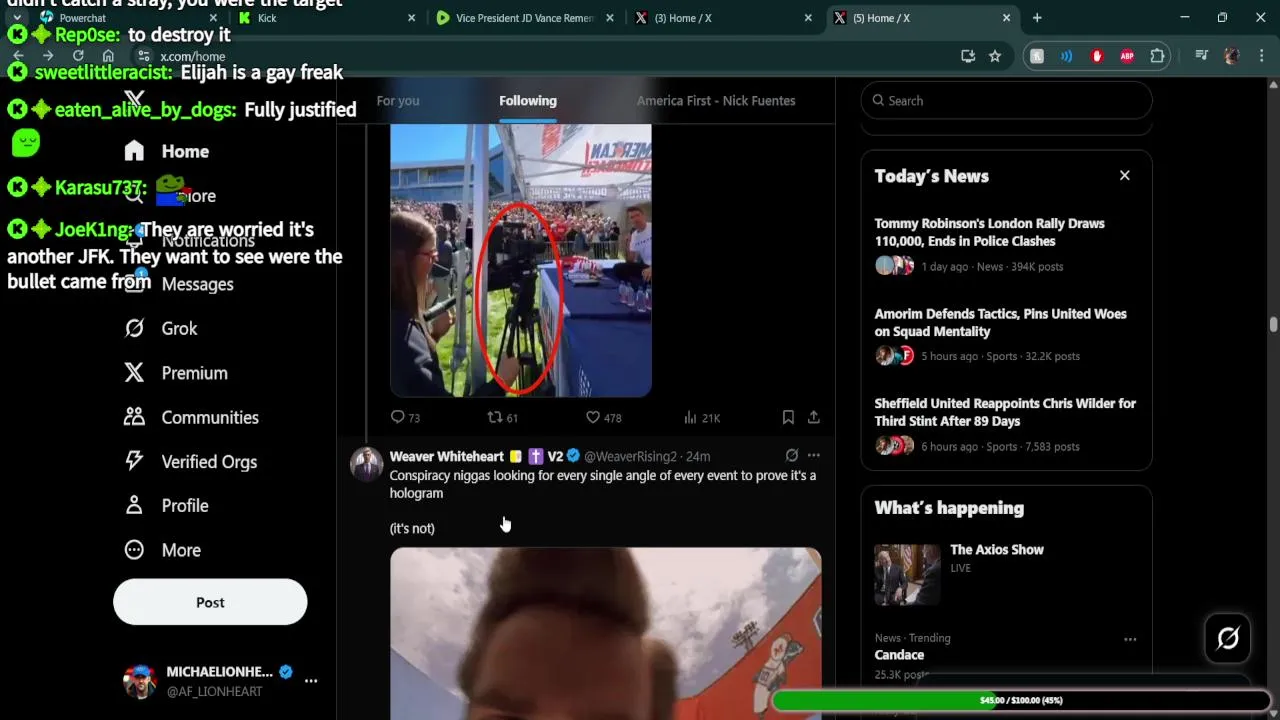This screenshot has width=1280, height=720.
Task: Open account switcher dots beside MICHAELIONHE...
Action: [311, 681]
